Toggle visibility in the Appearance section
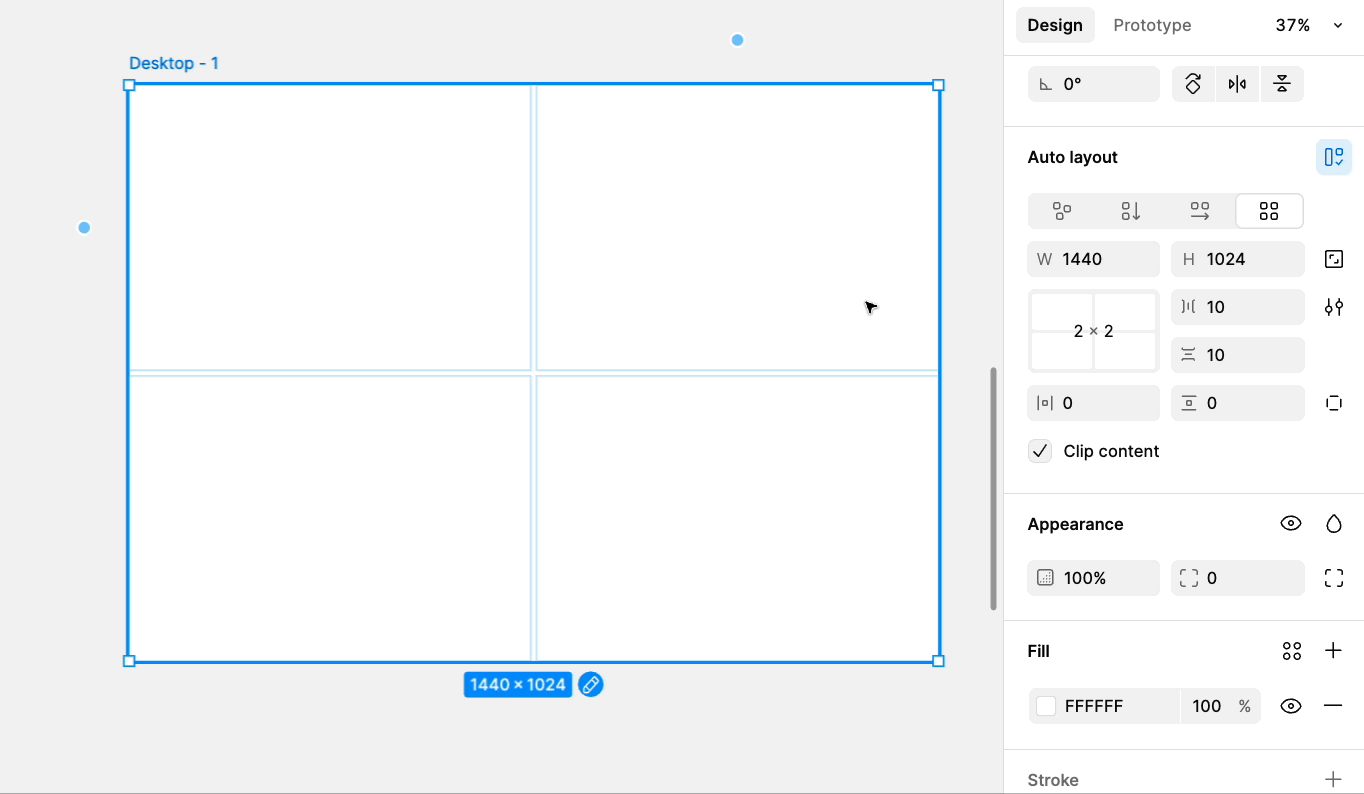Screen dimensions: 1364x794 1291,523
